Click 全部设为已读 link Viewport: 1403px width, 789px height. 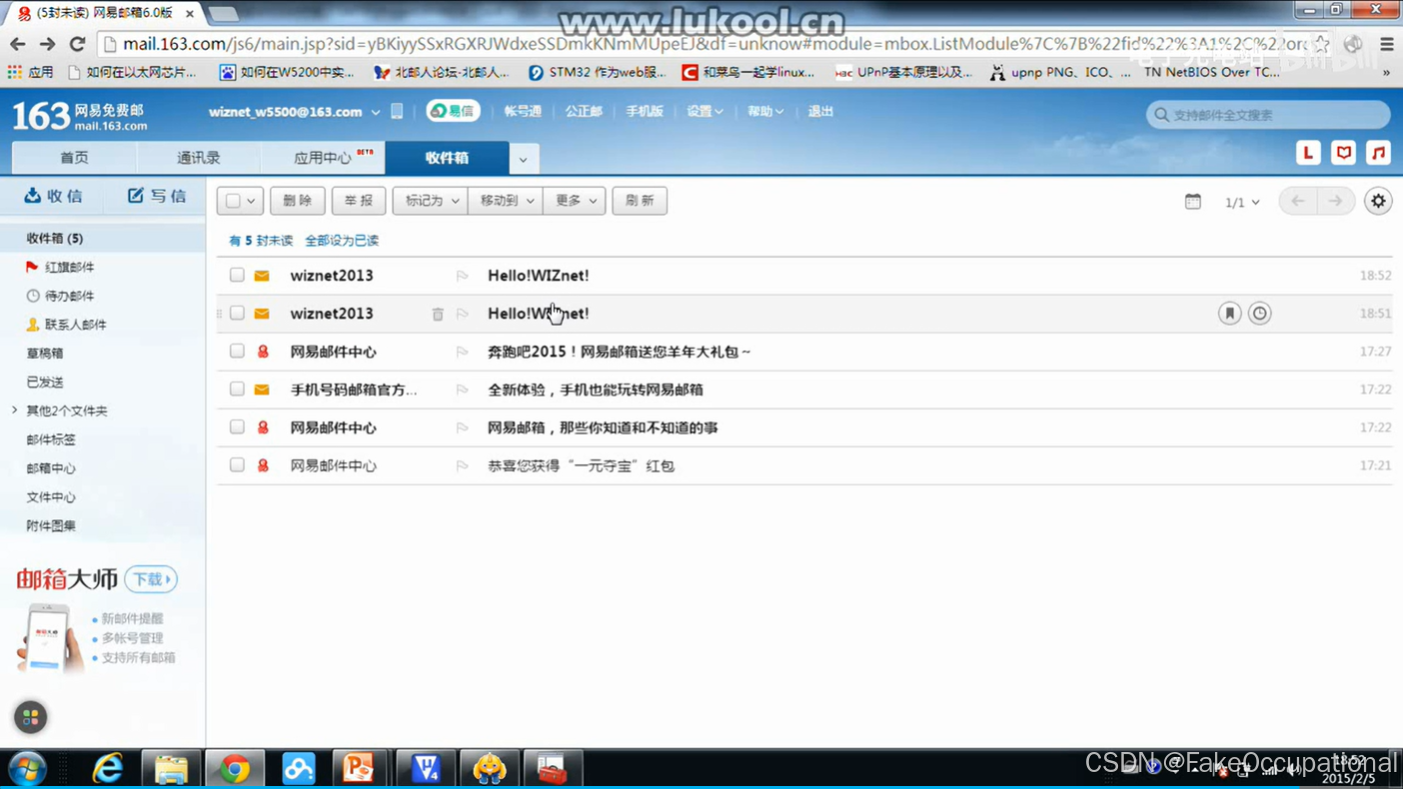341,241
